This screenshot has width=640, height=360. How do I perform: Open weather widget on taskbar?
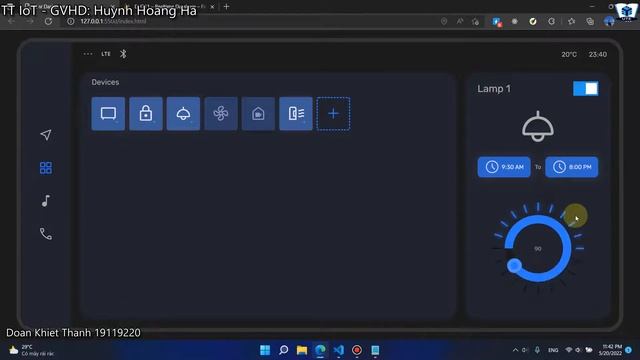[31, 350]
